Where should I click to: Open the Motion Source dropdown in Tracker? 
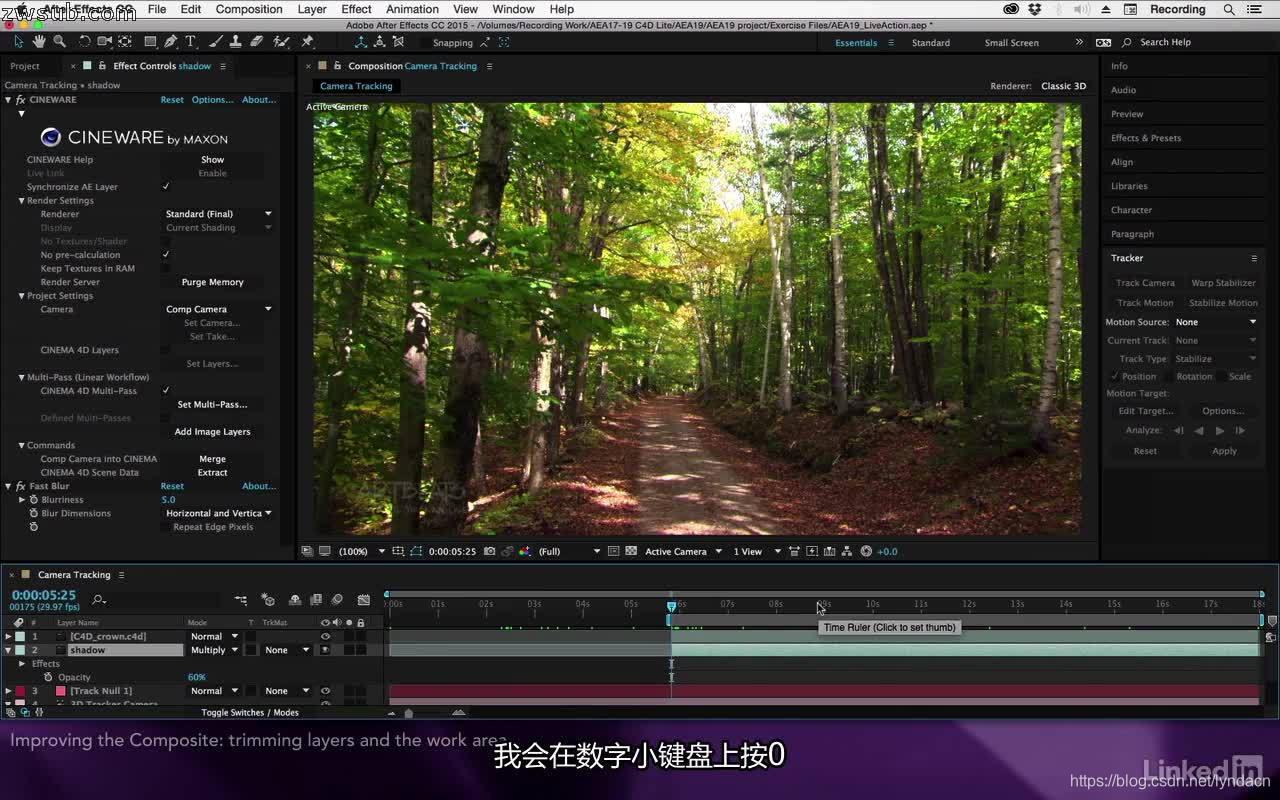coord(1216,322)
